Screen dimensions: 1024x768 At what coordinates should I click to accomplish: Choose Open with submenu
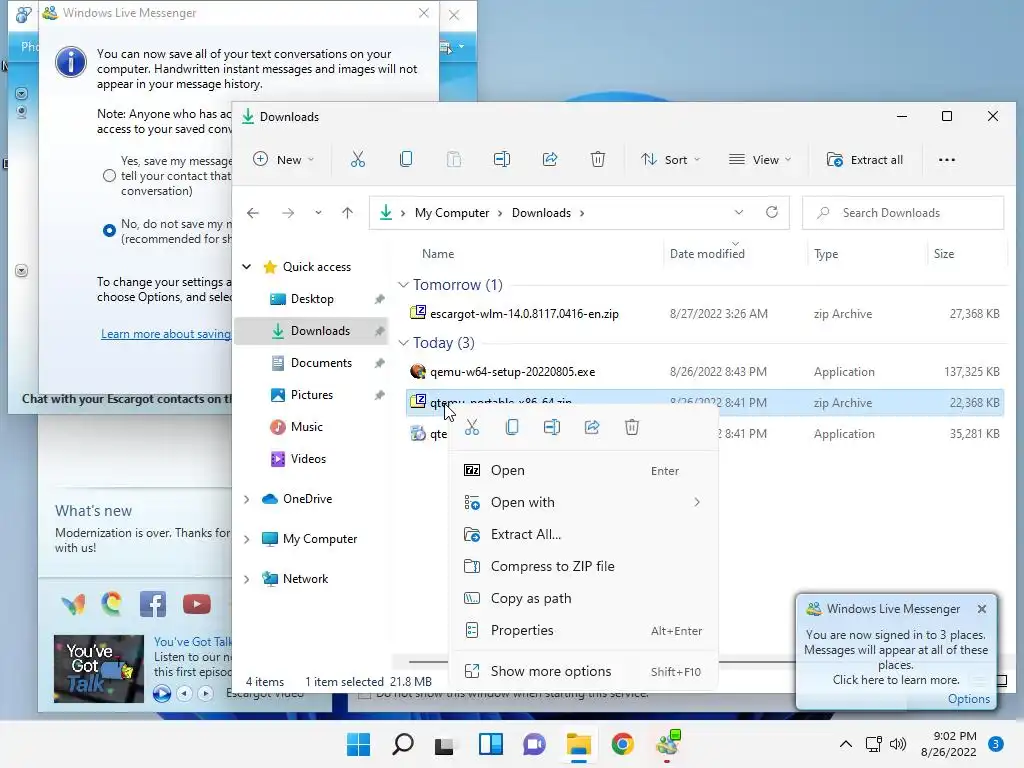click(584, 502)
